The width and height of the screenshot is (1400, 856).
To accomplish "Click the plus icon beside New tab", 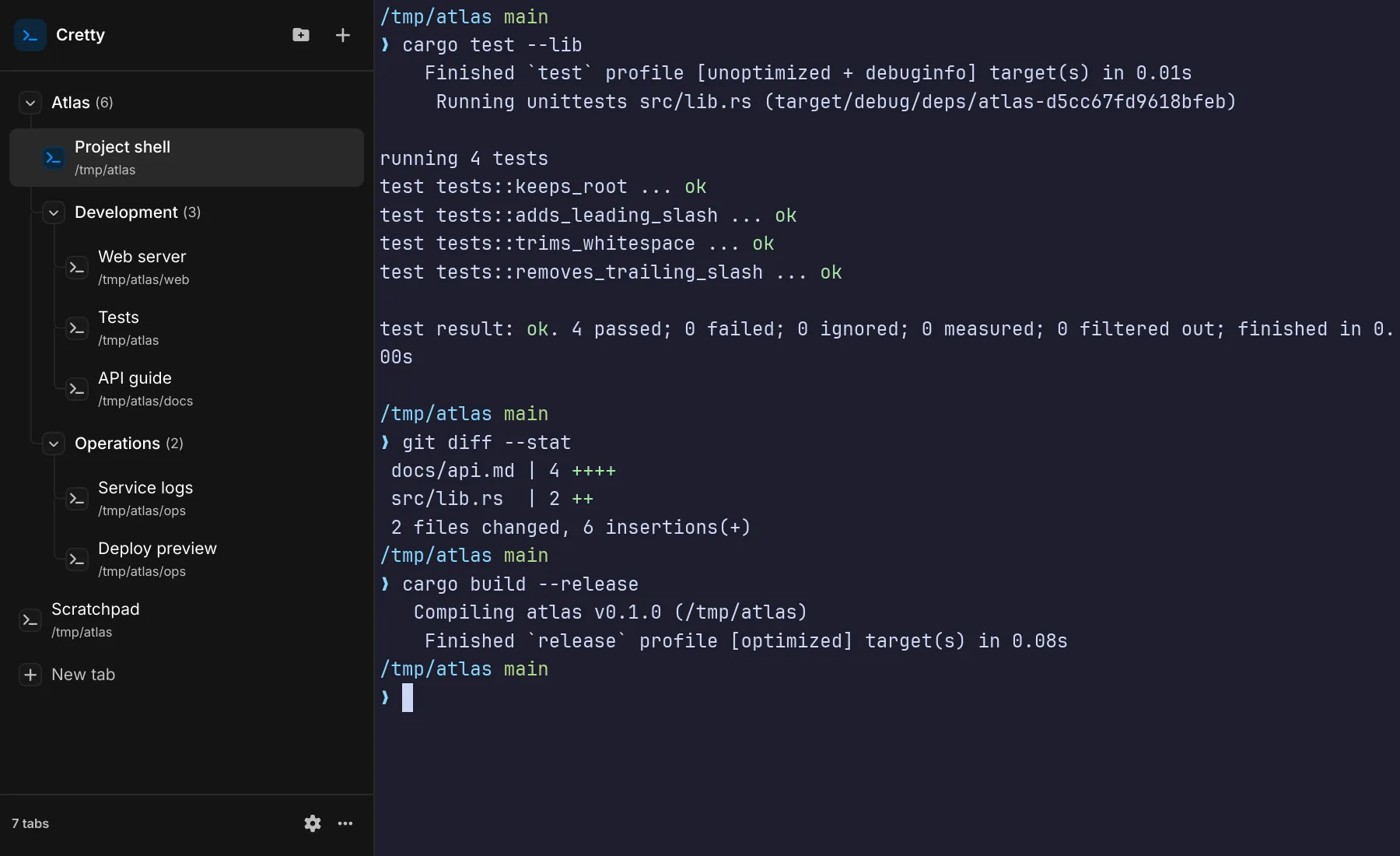I will [x=30, y=675].
